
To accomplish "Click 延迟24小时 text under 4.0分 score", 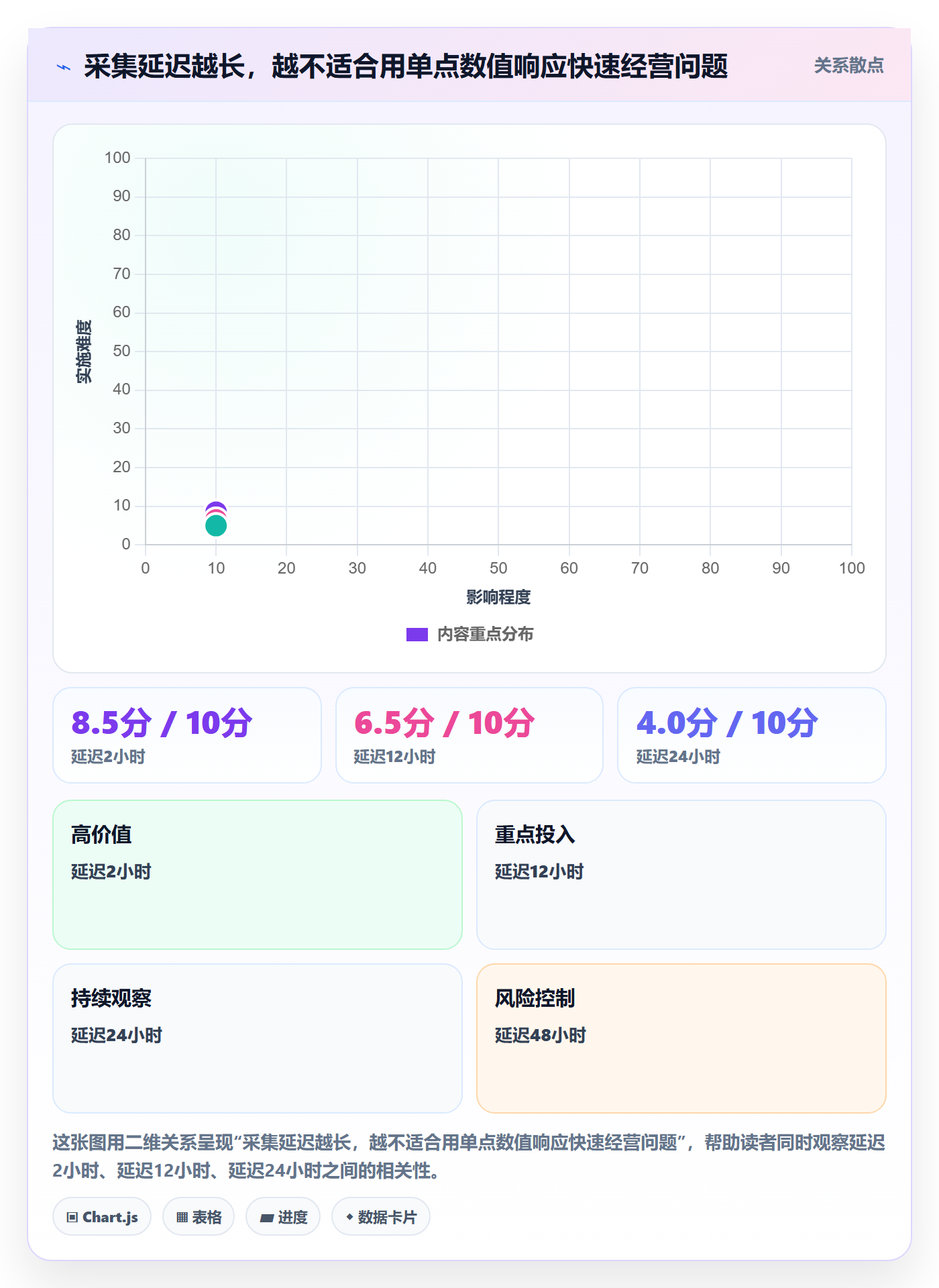I will [678, 757].
